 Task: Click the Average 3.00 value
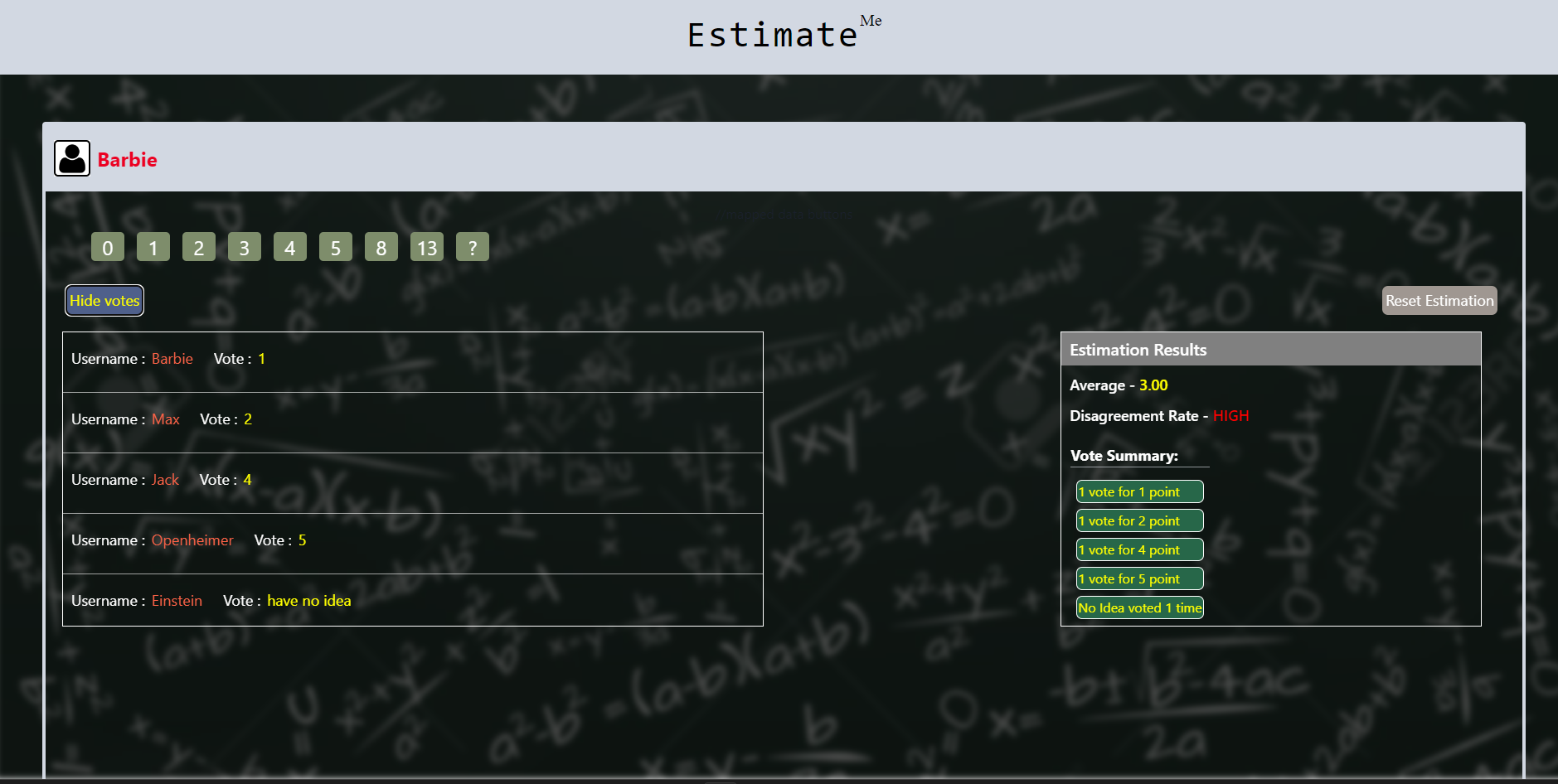click(1153, 385)
